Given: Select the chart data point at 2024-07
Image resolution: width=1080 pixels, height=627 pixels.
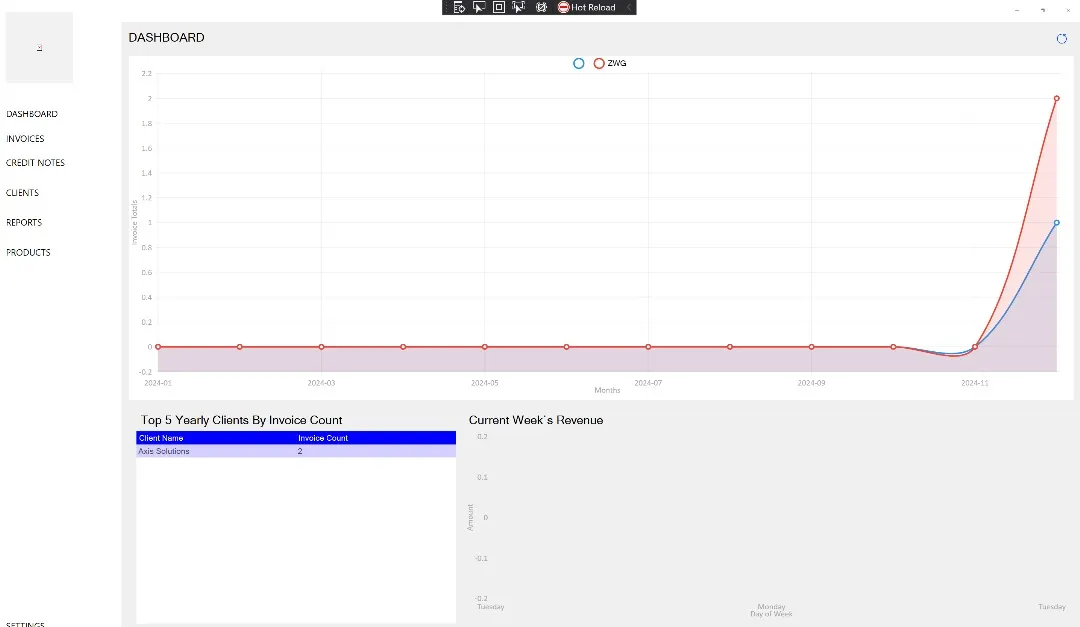Looking at the screenshot, I should pos(648,347).
